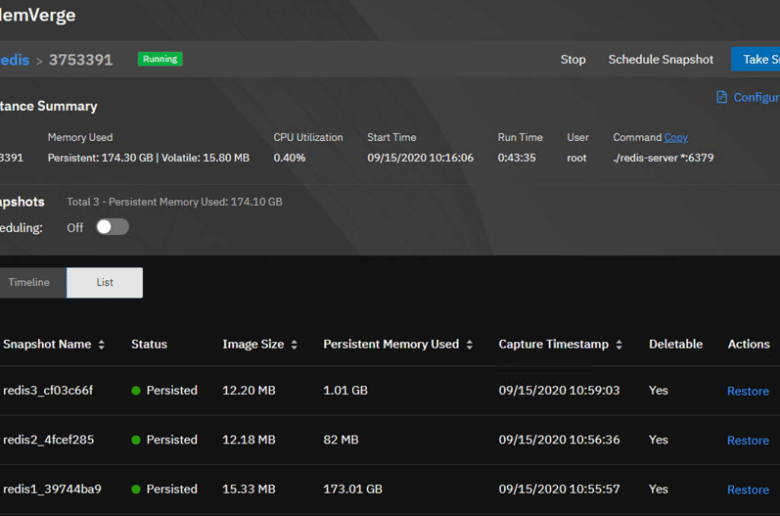Sort by Image Size column arrows
The height and width of the screenshot is (516, 780).
coord(294,344)
